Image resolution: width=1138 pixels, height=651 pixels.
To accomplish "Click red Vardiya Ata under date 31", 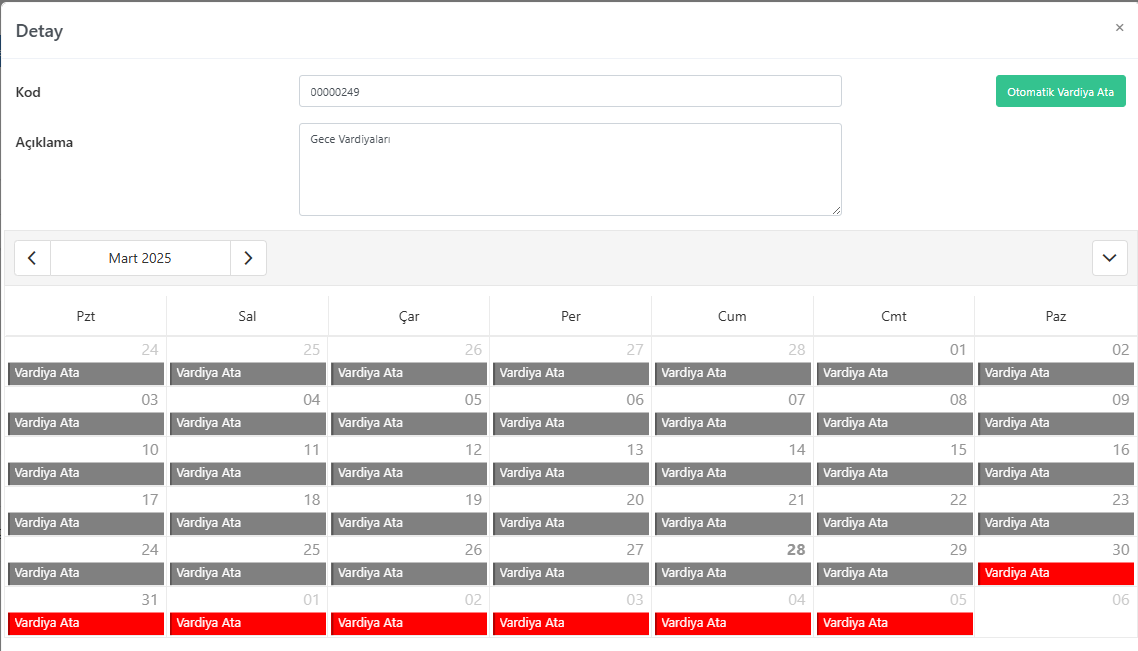I will (86, 623).
